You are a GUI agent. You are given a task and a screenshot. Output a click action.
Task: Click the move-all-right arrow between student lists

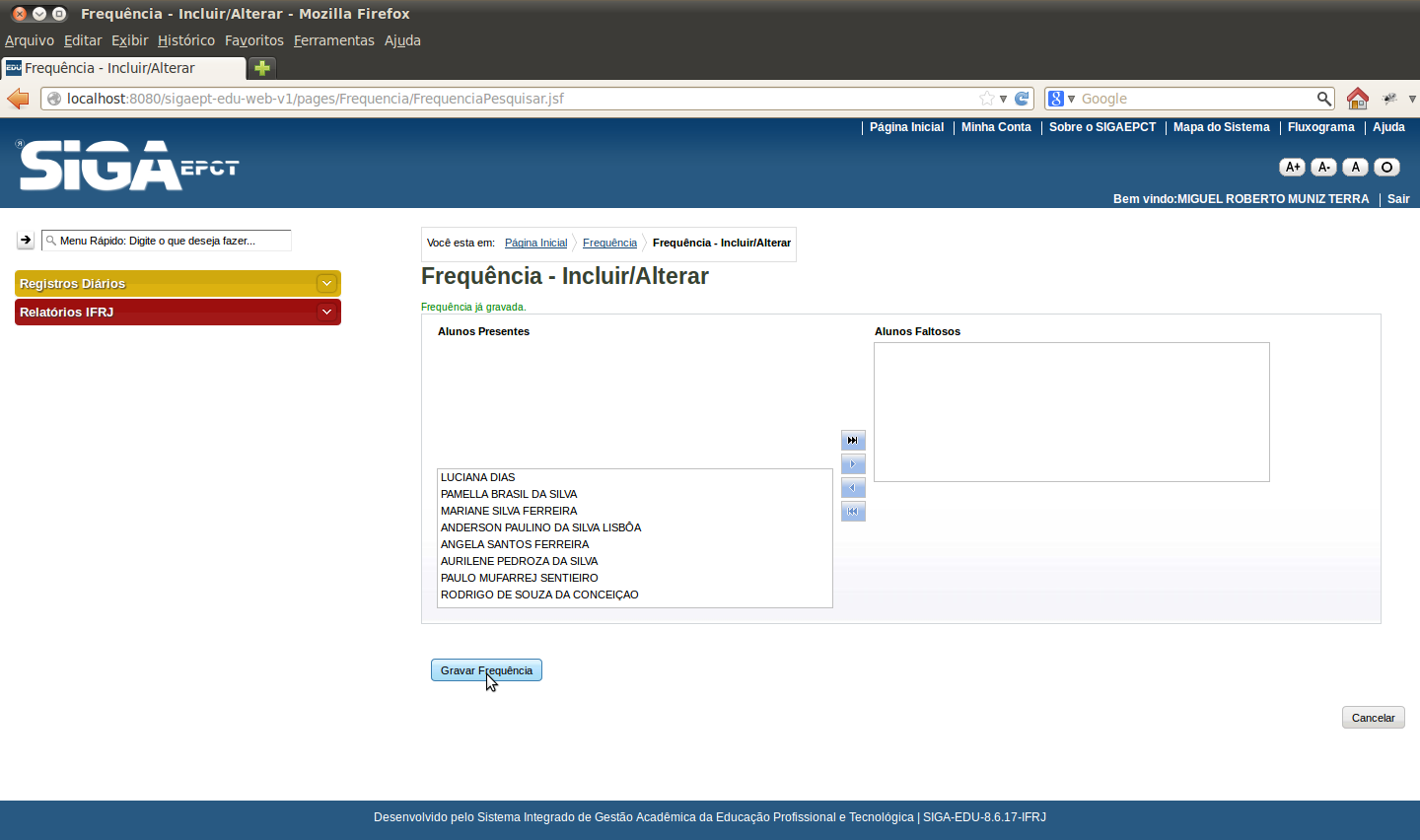pyautogui.click(x=853, y=441)
